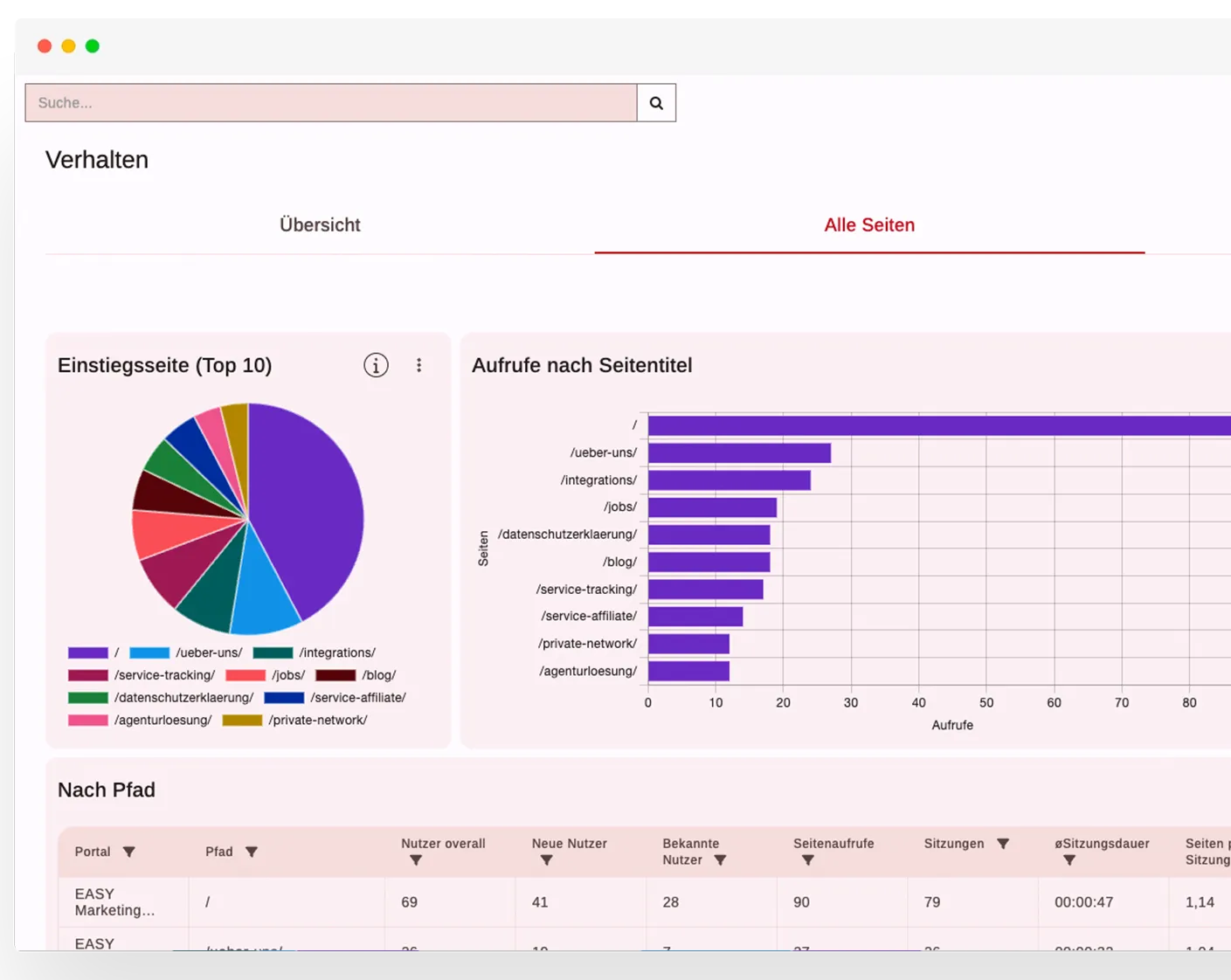Click the /ueber-uns/ bar in bar chart
This screenshot has height=980, width=1231.
pyautogui.click(x=739, y=453)
